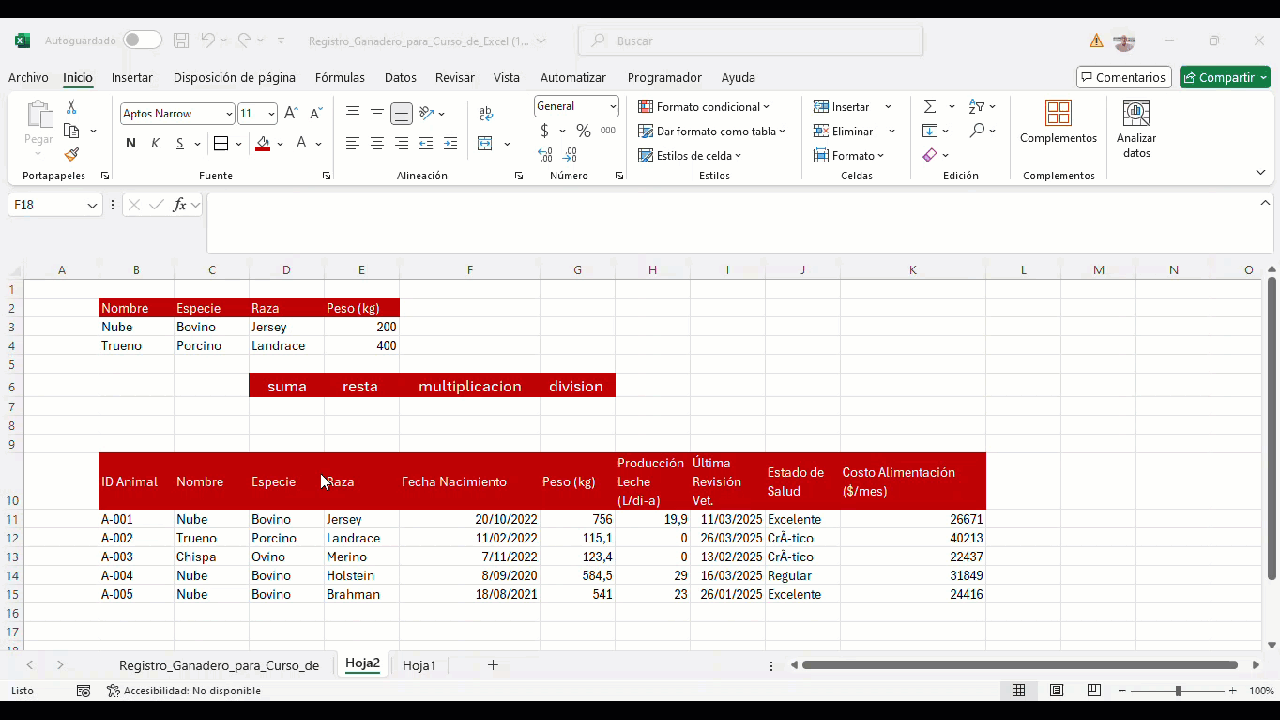Increase decimal places icon
This screenshot has height=720, width=1280.
click(545, 155)
